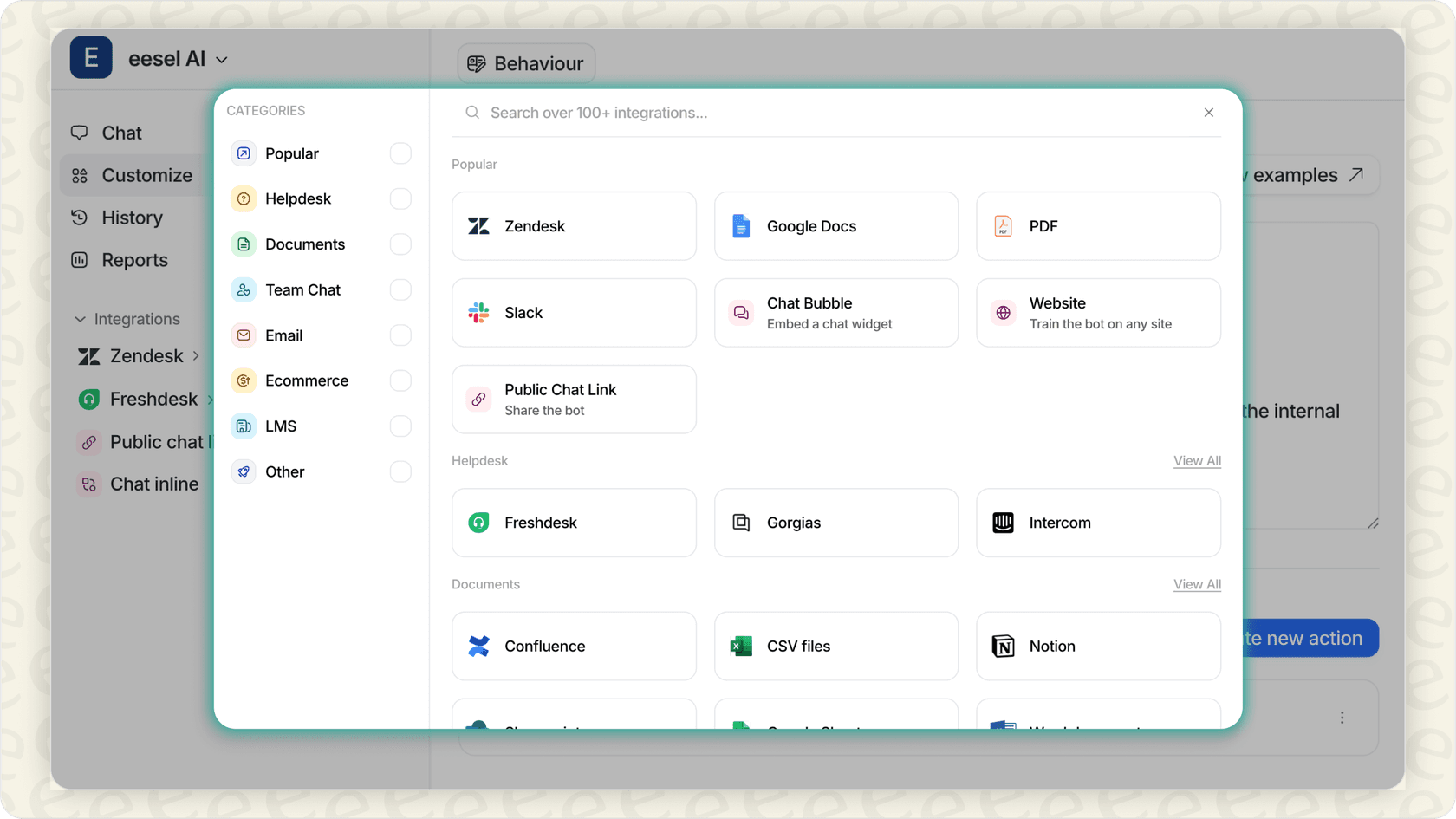Click the Zendesk icon in the Popular section
Screen dimensions: 1456x819
click(478, 226)
